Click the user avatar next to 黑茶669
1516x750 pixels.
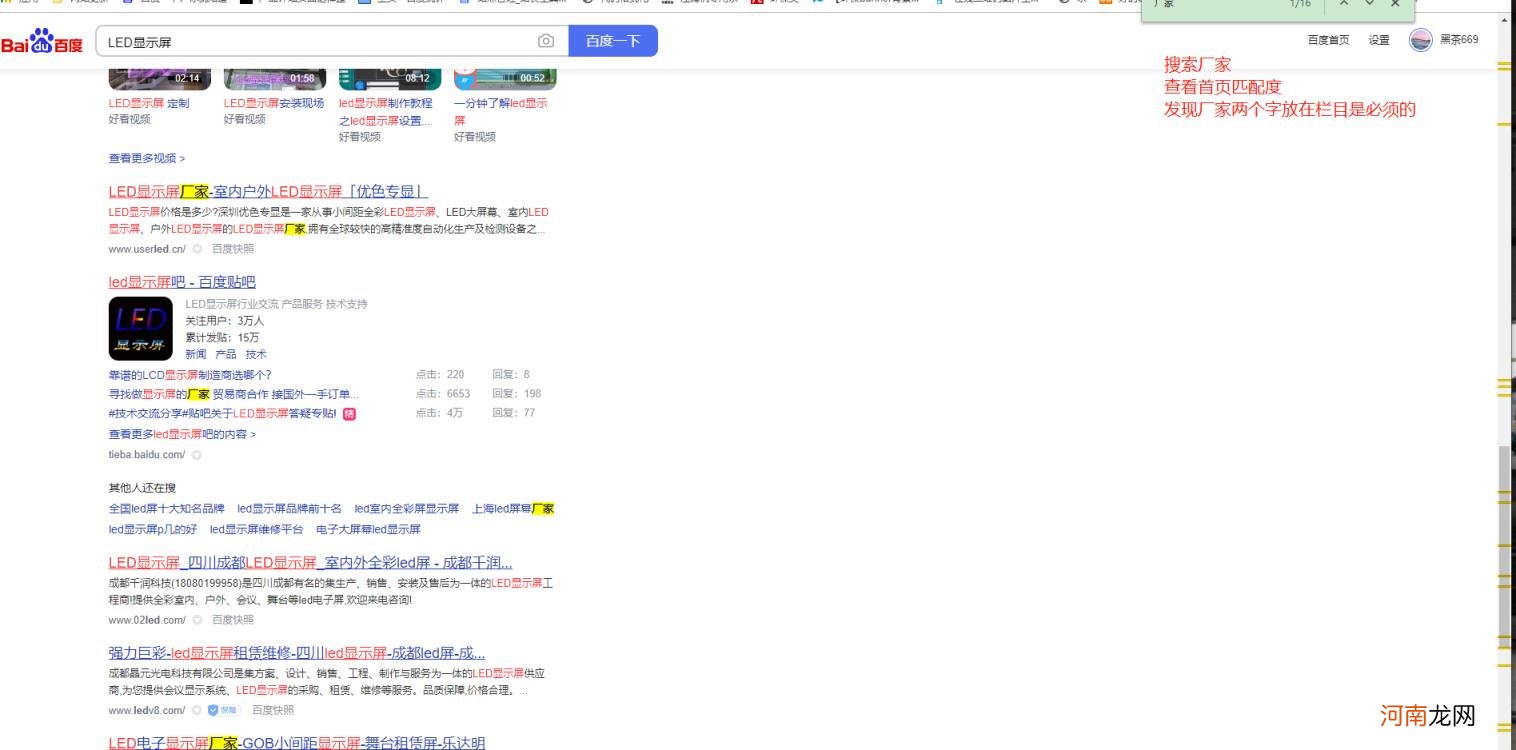pos(1421,40)
